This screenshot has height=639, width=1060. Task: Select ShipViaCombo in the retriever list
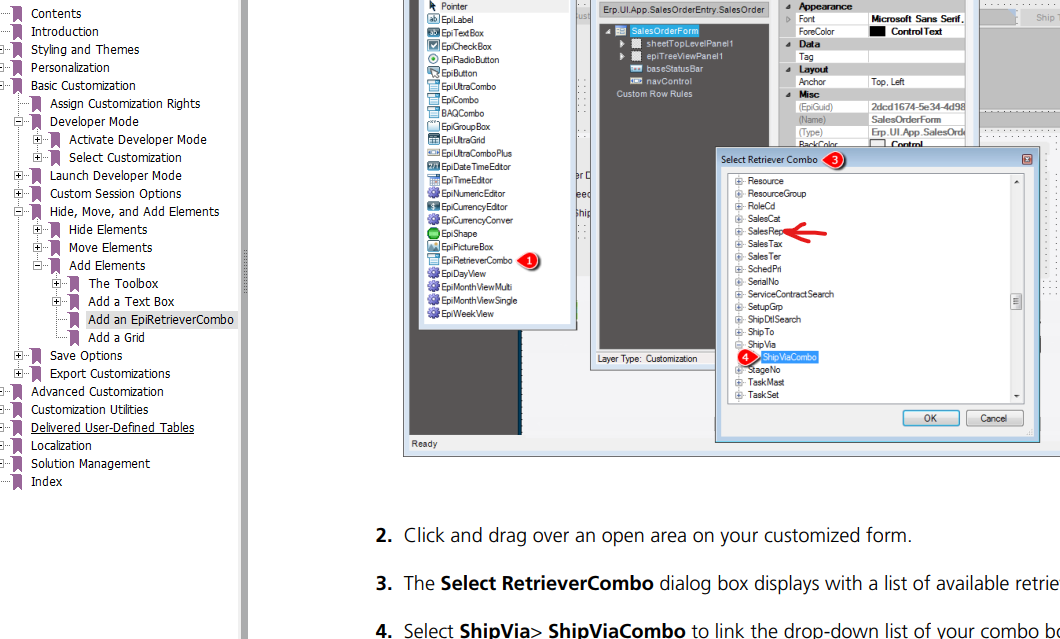(790, 357)
